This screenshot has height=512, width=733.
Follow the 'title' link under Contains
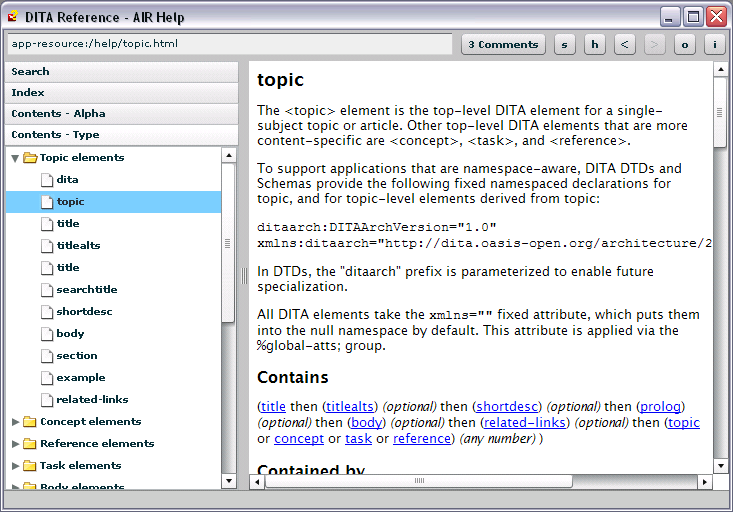273,406
